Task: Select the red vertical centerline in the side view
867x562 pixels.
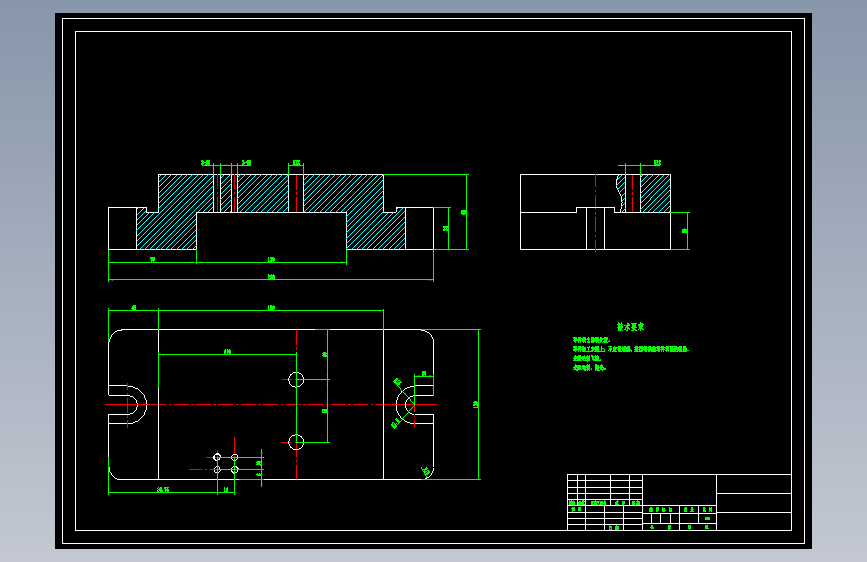Action: pyautogui.click(x=596, y=213)
